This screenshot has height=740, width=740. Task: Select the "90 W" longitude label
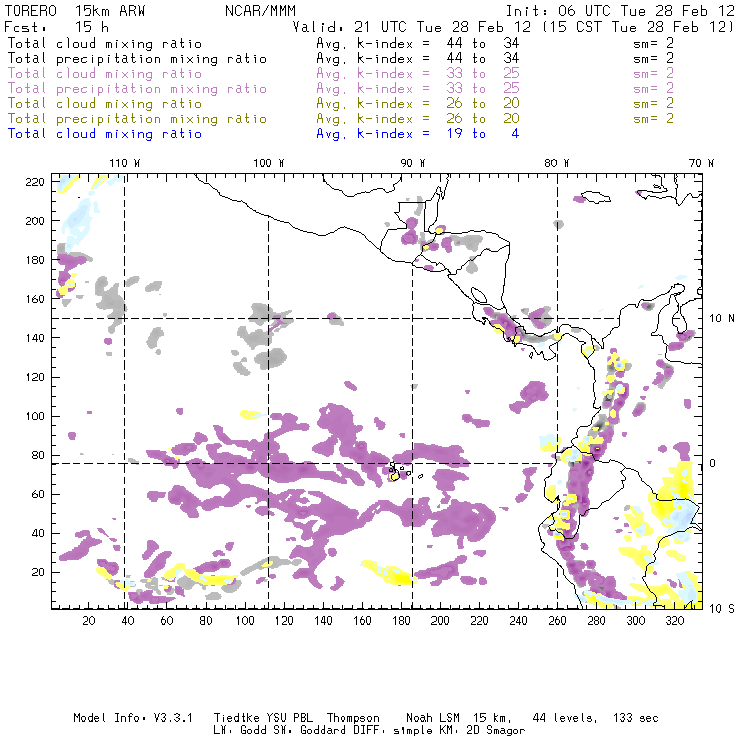(413, 163)
